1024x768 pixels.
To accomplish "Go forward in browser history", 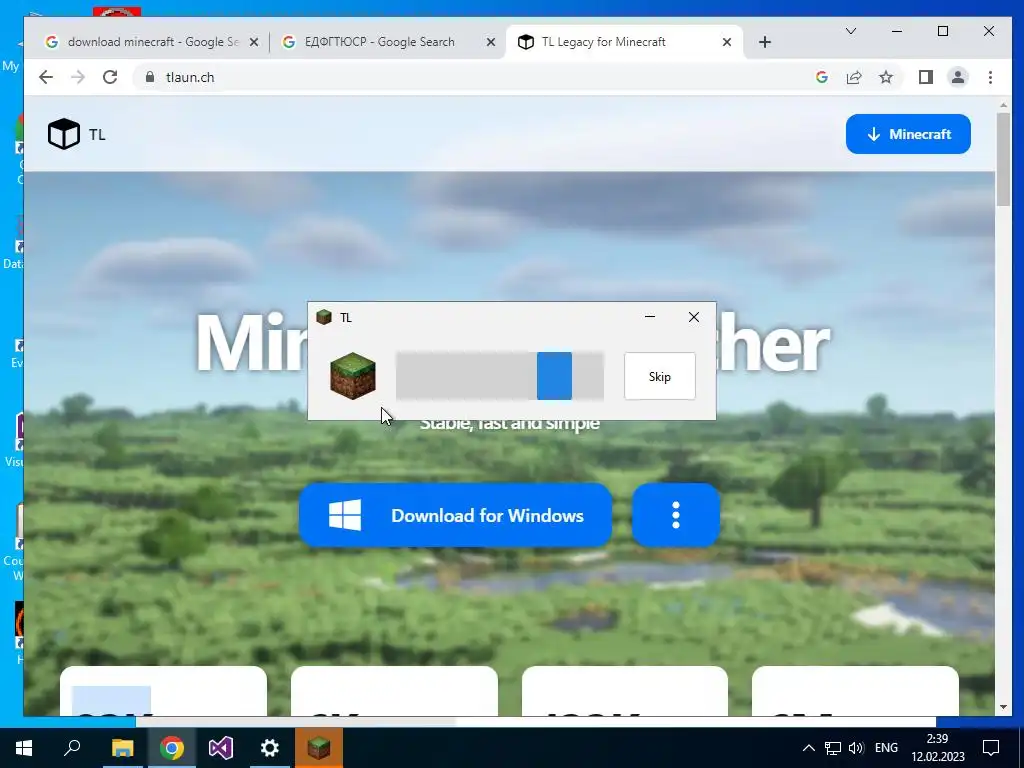I will click(x=78, y=77).
